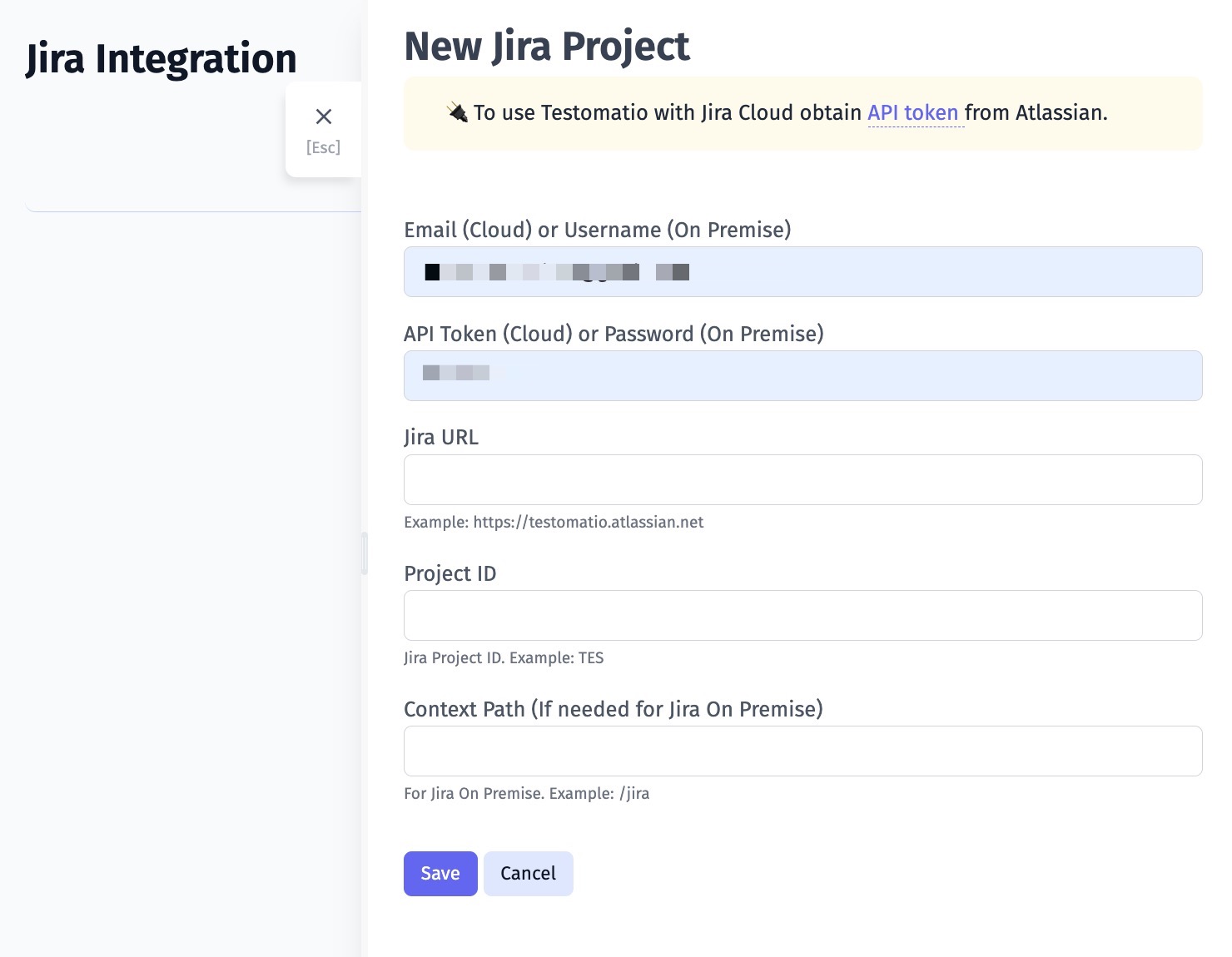1232x957 pixels.
Task: Click the 'New Jira Project' heading
Action: tap(546, 47)
